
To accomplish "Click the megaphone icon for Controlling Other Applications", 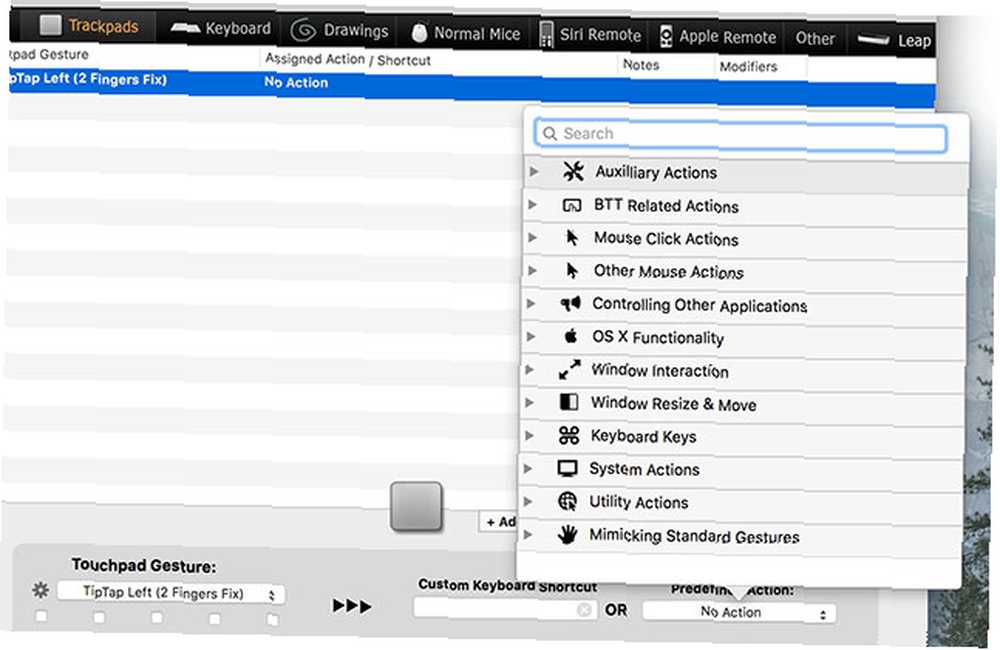I will click(x=570, y=303).
